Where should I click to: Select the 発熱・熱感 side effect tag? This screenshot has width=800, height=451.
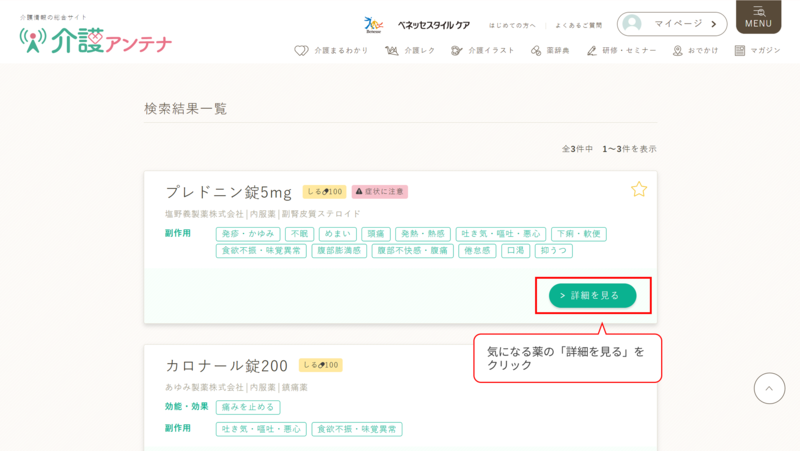pos(423,234)
